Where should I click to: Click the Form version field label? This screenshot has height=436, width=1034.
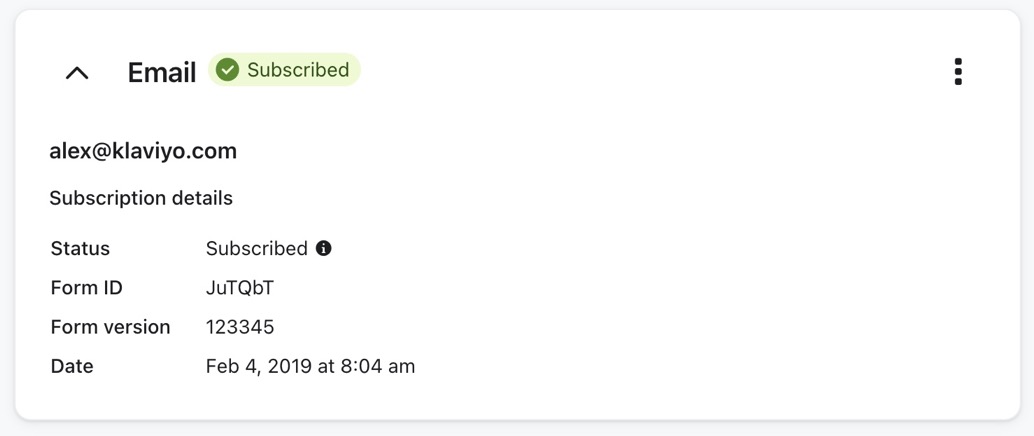point(110,327)
